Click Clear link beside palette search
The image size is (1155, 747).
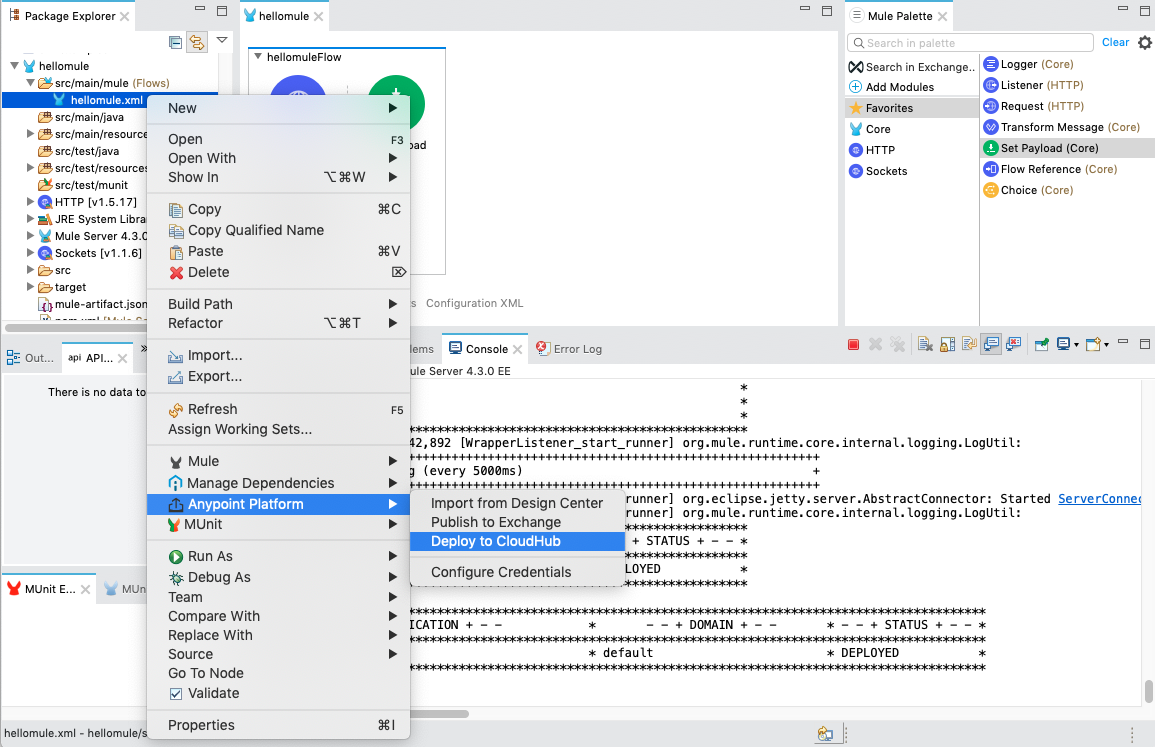[x=1115, y=42]
